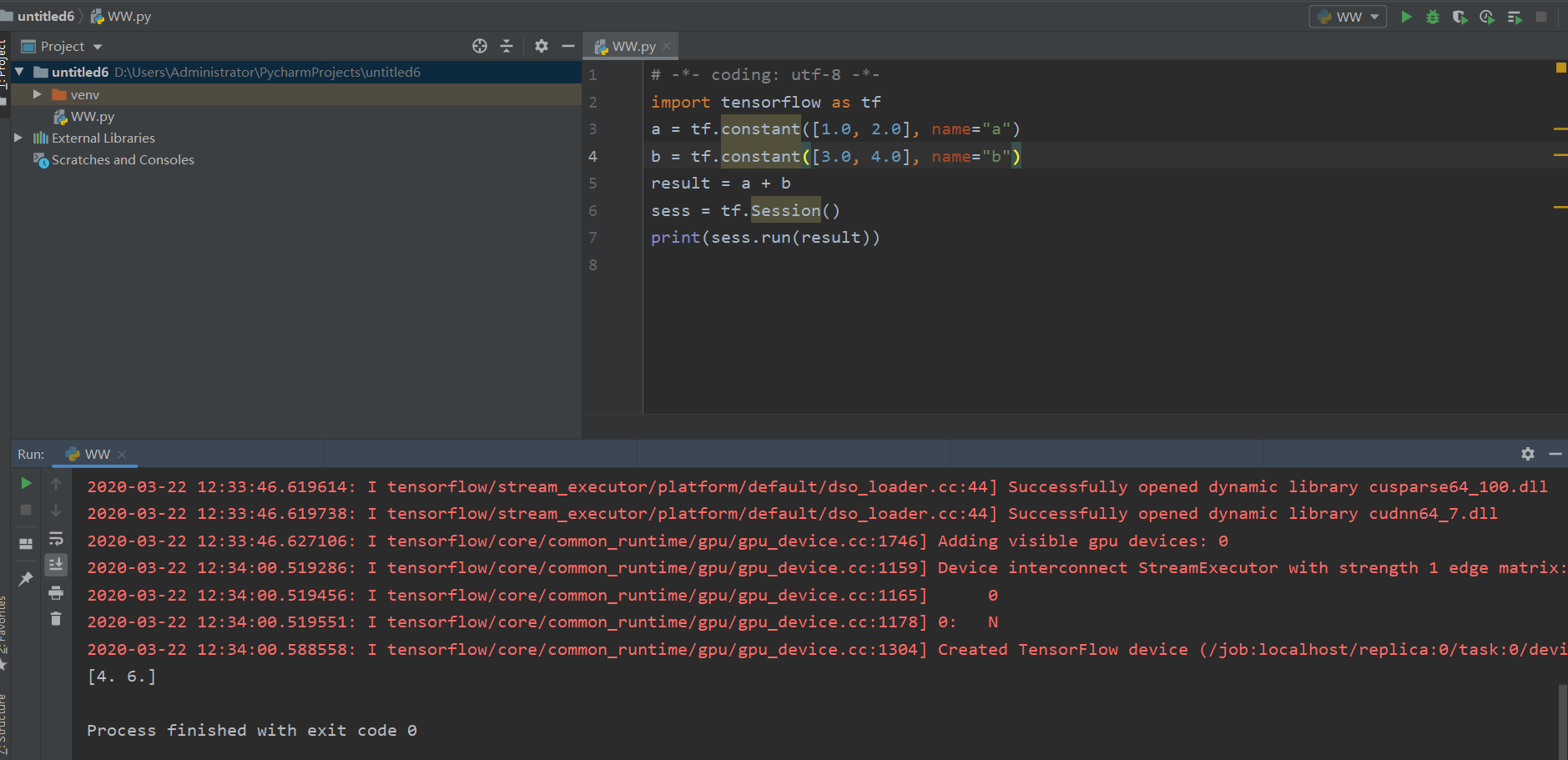This screenshot has height=760, width=1568.
Task: Expand External Libraries node
Action: (18, 138)
